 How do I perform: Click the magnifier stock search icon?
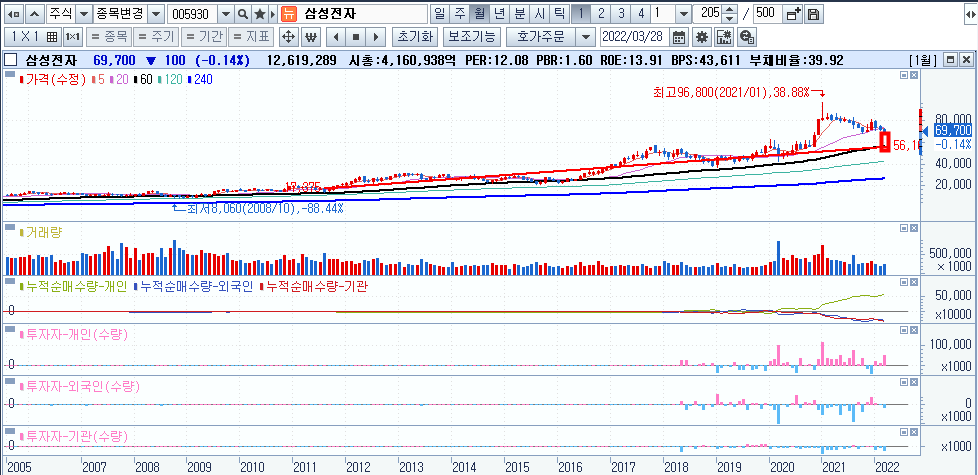point(243,14)
